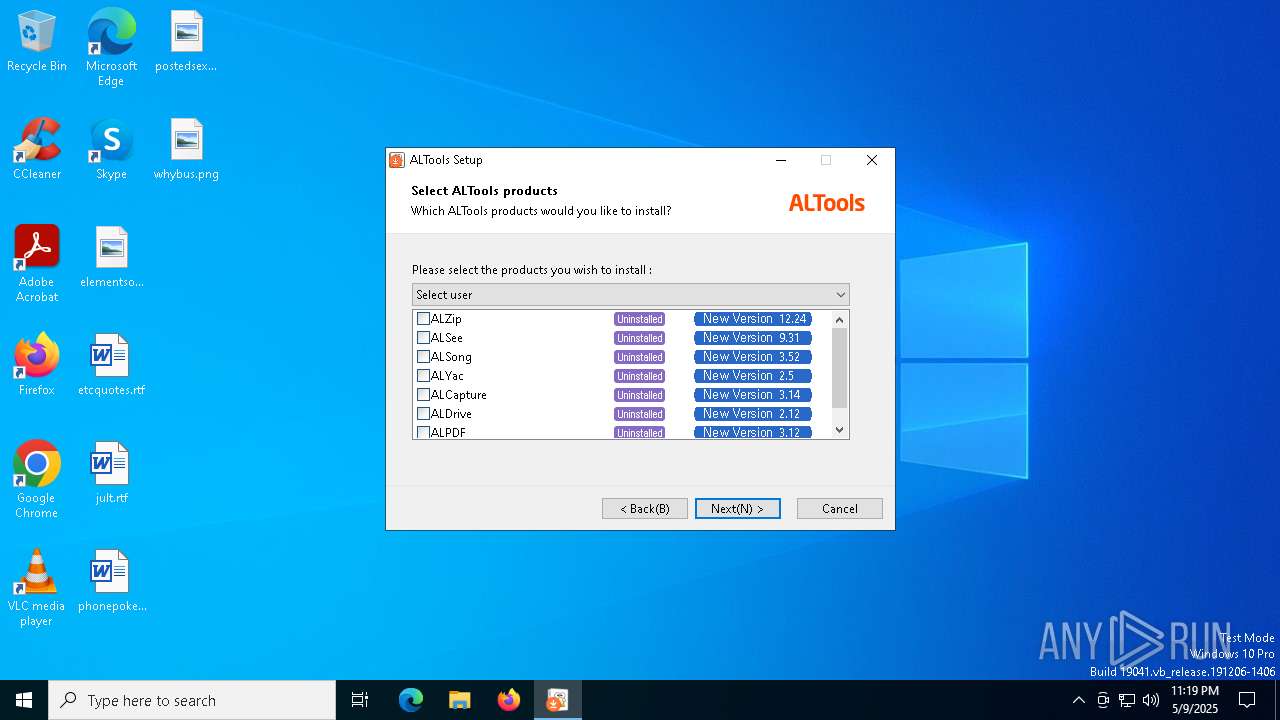
Task: Open Task View from the taskbar
Action: point(360,700)
